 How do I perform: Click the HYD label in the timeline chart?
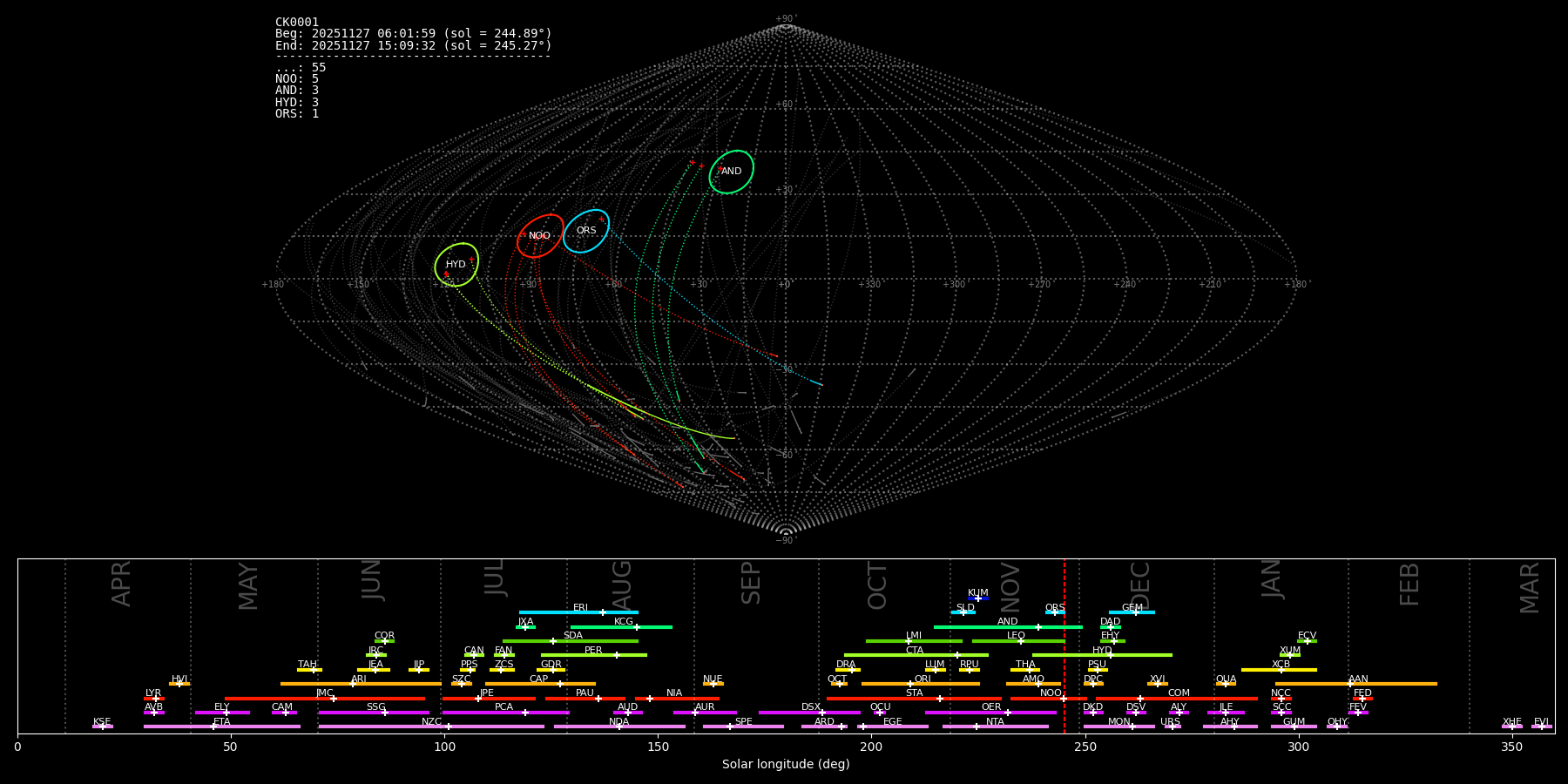point(1102,651)
